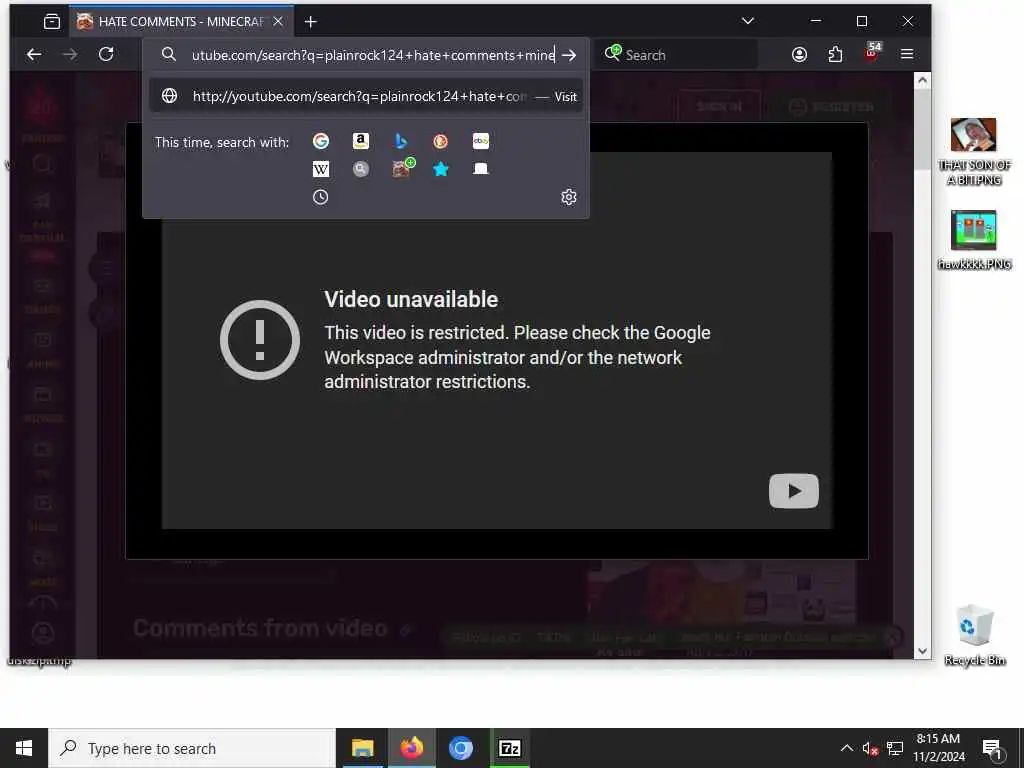
Task: Open the network status tray icon
Action: click(x=895, y=748)
